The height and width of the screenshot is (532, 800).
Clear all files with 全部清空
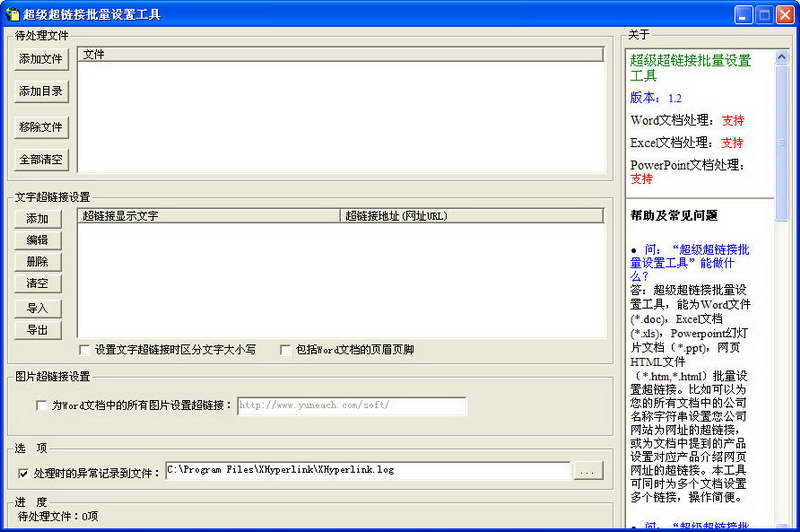click(x=41, y=160)
